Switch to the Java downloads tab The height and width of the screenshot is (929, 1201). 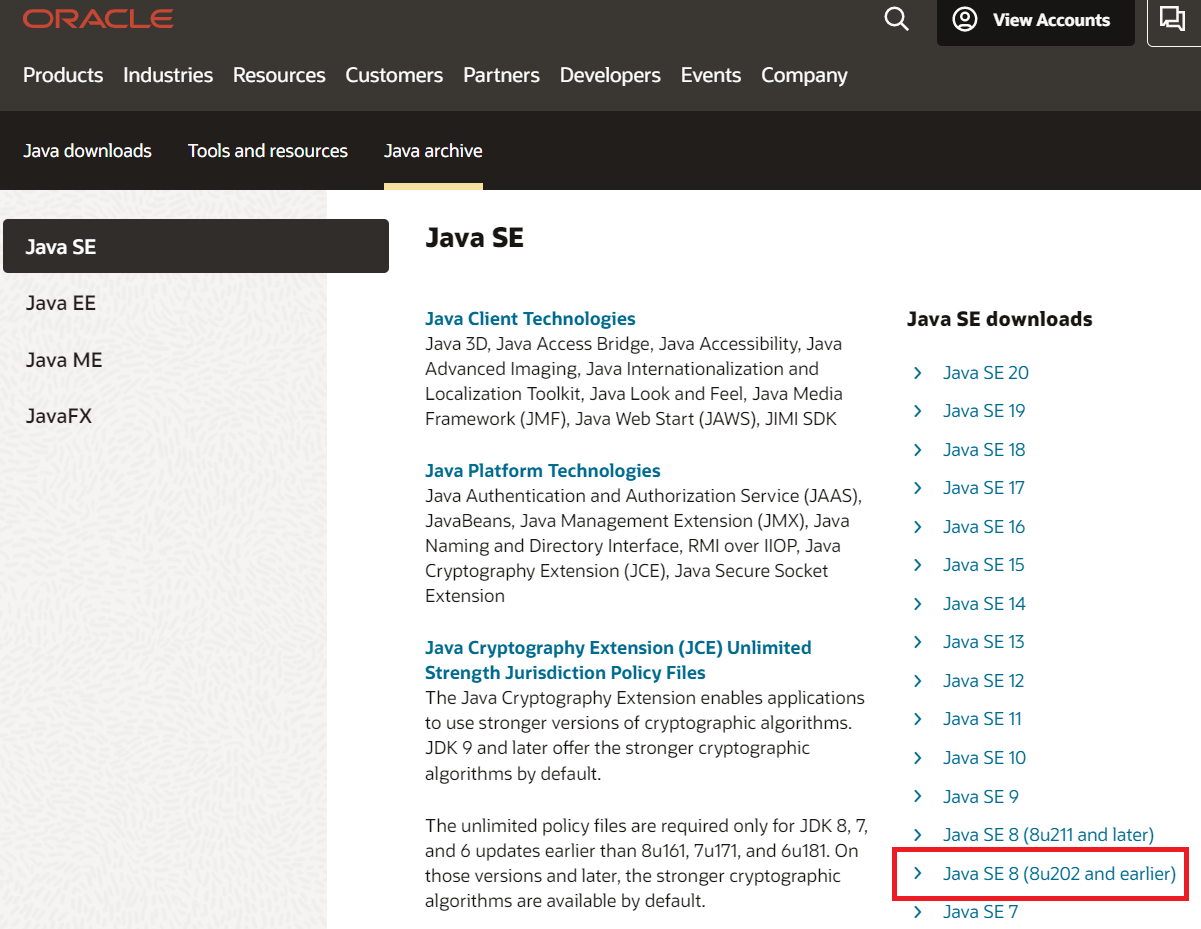87,151
